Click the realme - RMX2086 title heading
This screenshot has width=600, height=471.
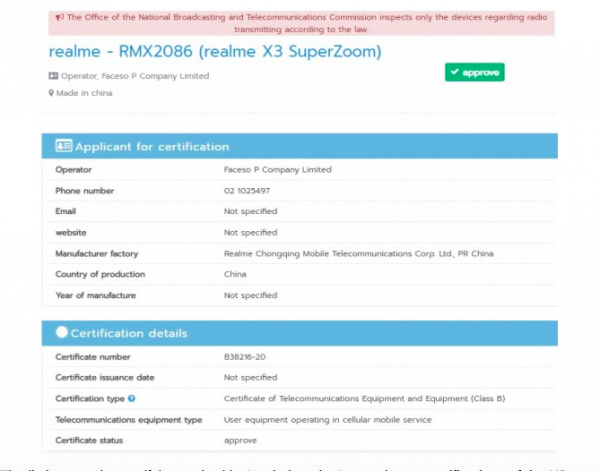point(214,51)
